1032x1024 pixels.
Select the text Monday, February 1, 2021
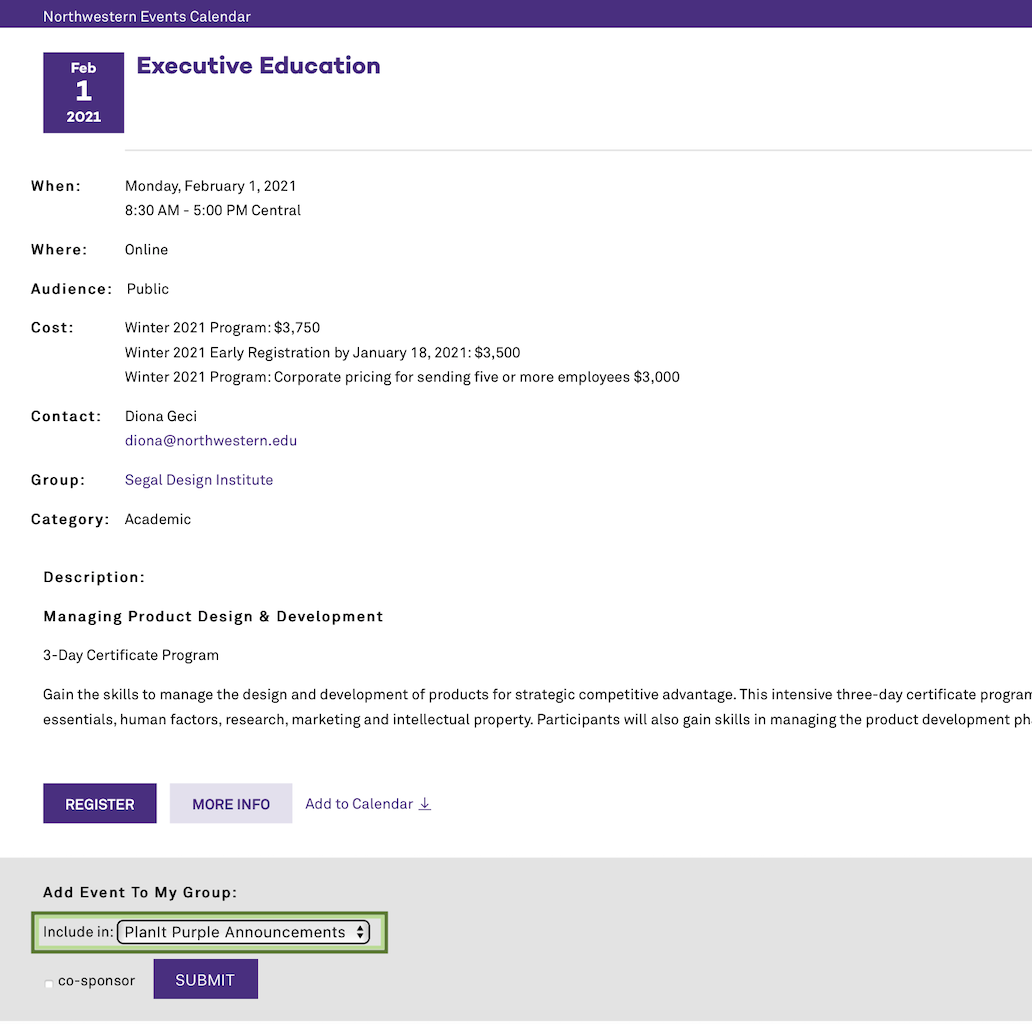211,186
